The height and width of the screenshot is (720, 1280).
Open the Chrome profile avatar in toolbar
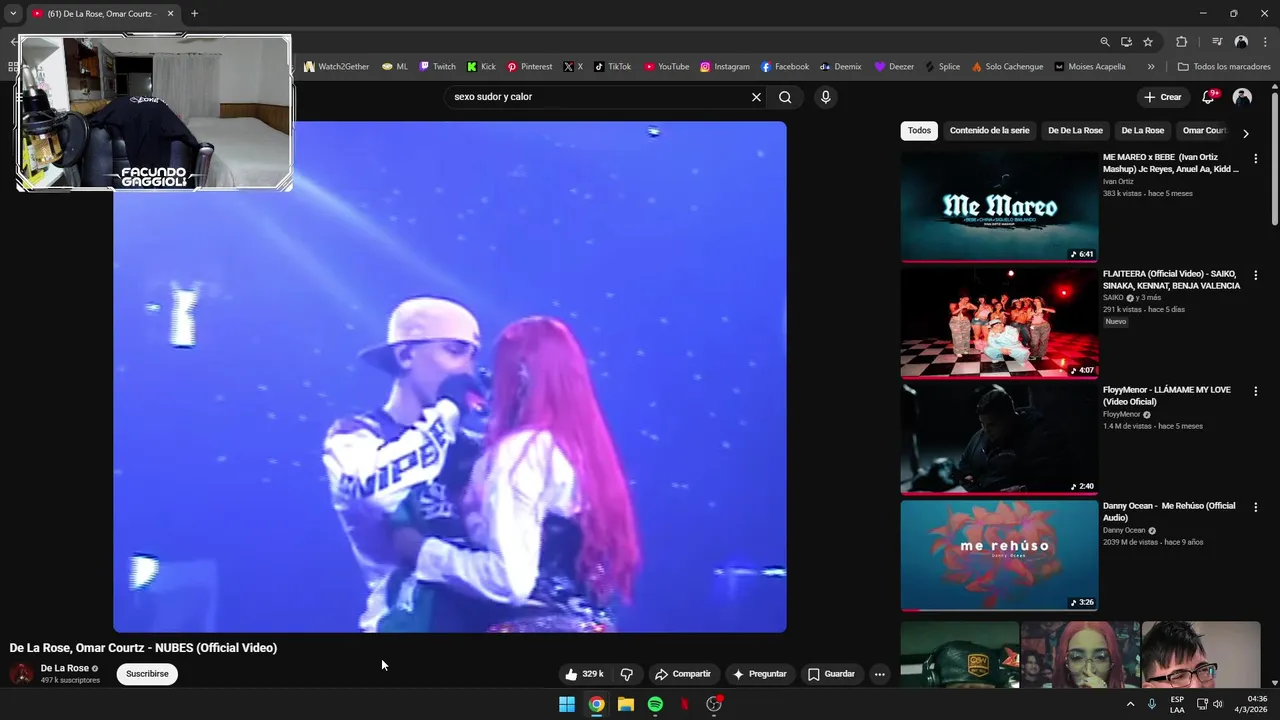(x=1241, y=42)
